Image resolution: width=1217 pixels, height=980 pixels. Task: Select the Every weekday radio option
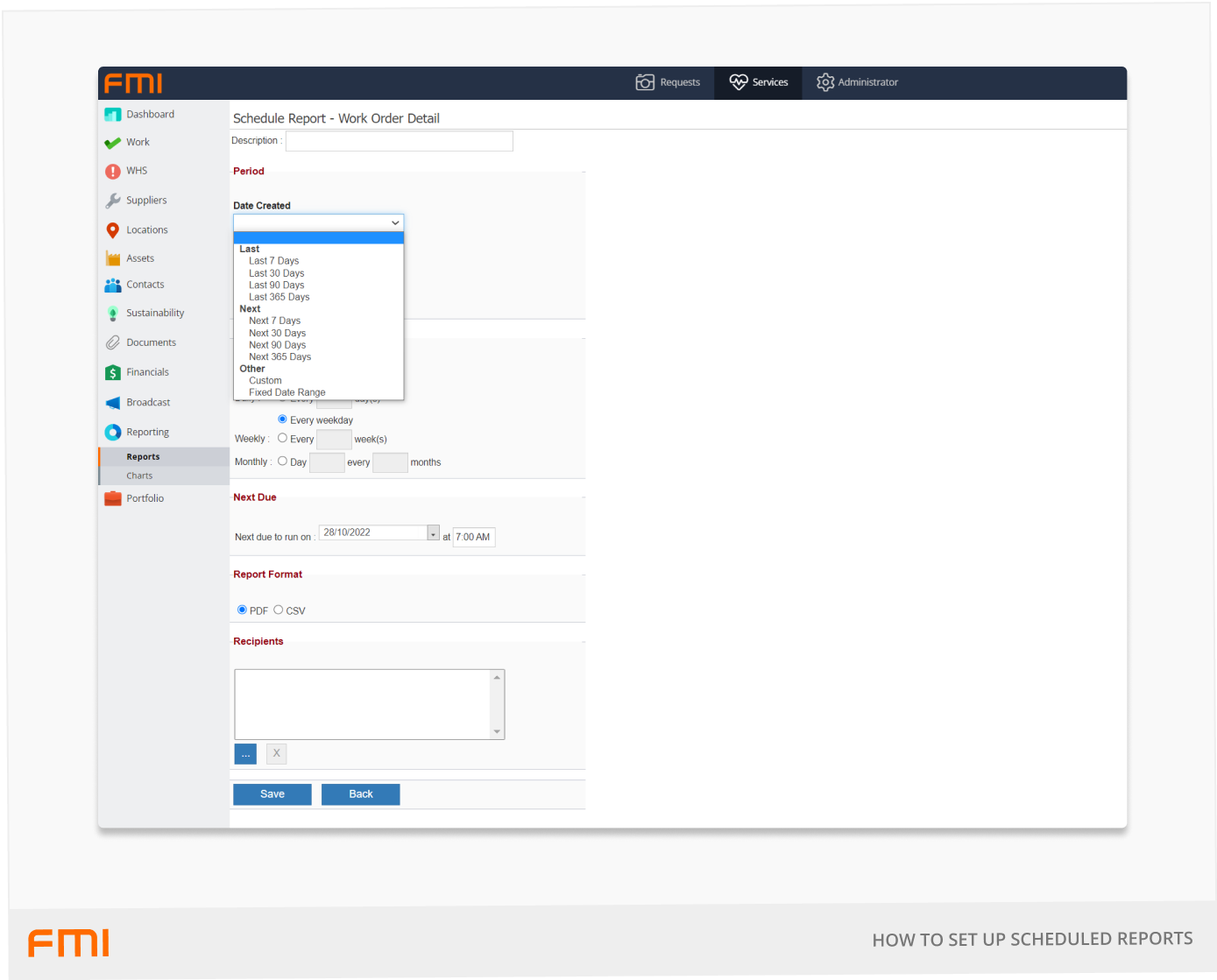[282, 419]
